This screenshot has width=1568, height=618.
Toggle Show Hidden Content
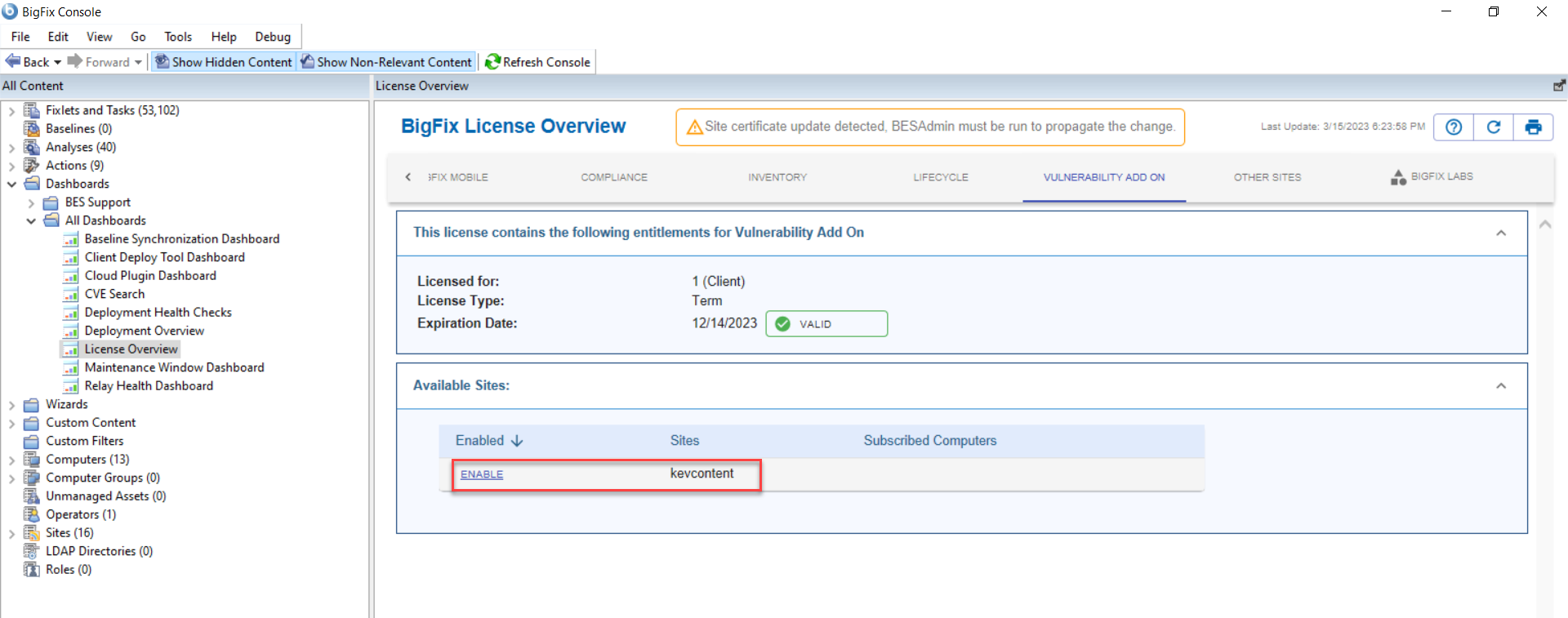[224, 62]
